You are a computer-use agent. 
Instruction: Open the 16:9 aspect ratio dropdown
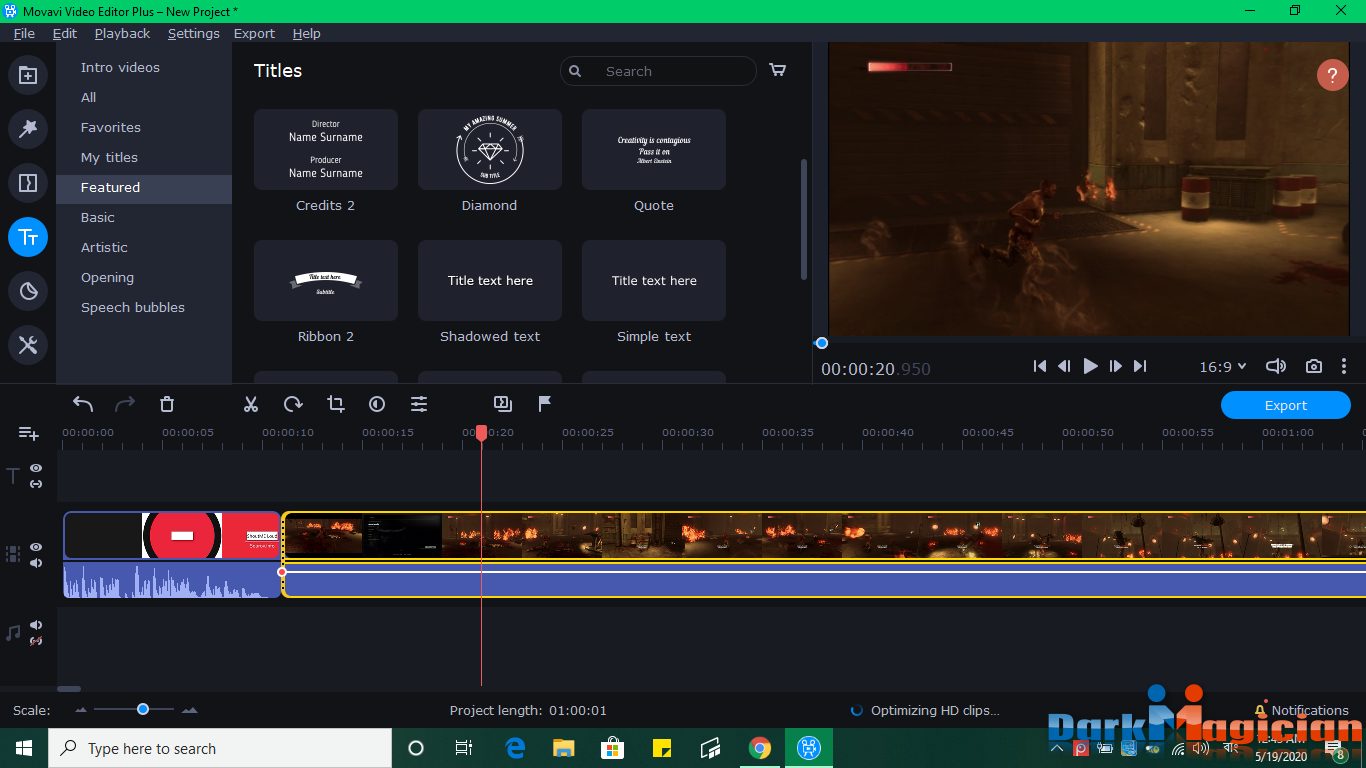[1223, 367]
